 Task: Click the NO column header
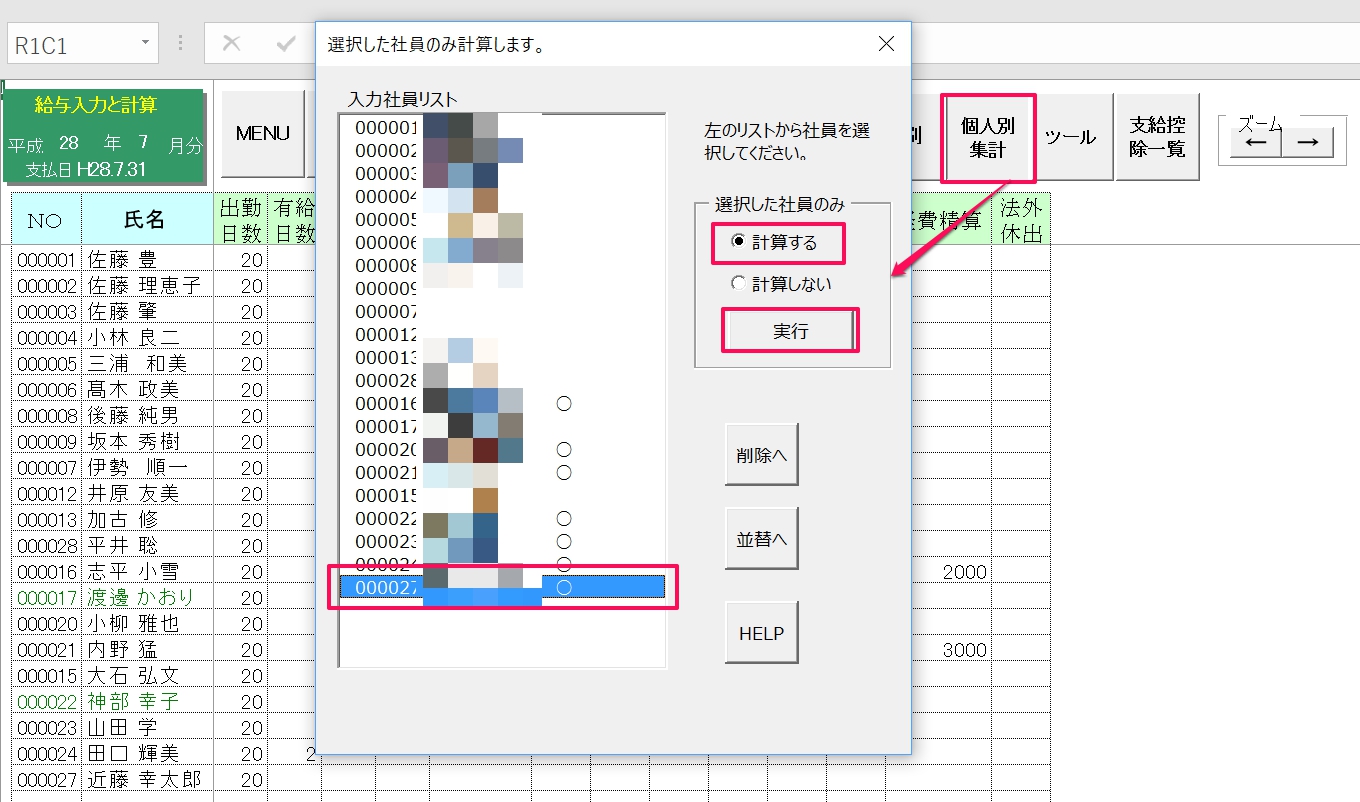pyautogui.click(x=46, y=219)
